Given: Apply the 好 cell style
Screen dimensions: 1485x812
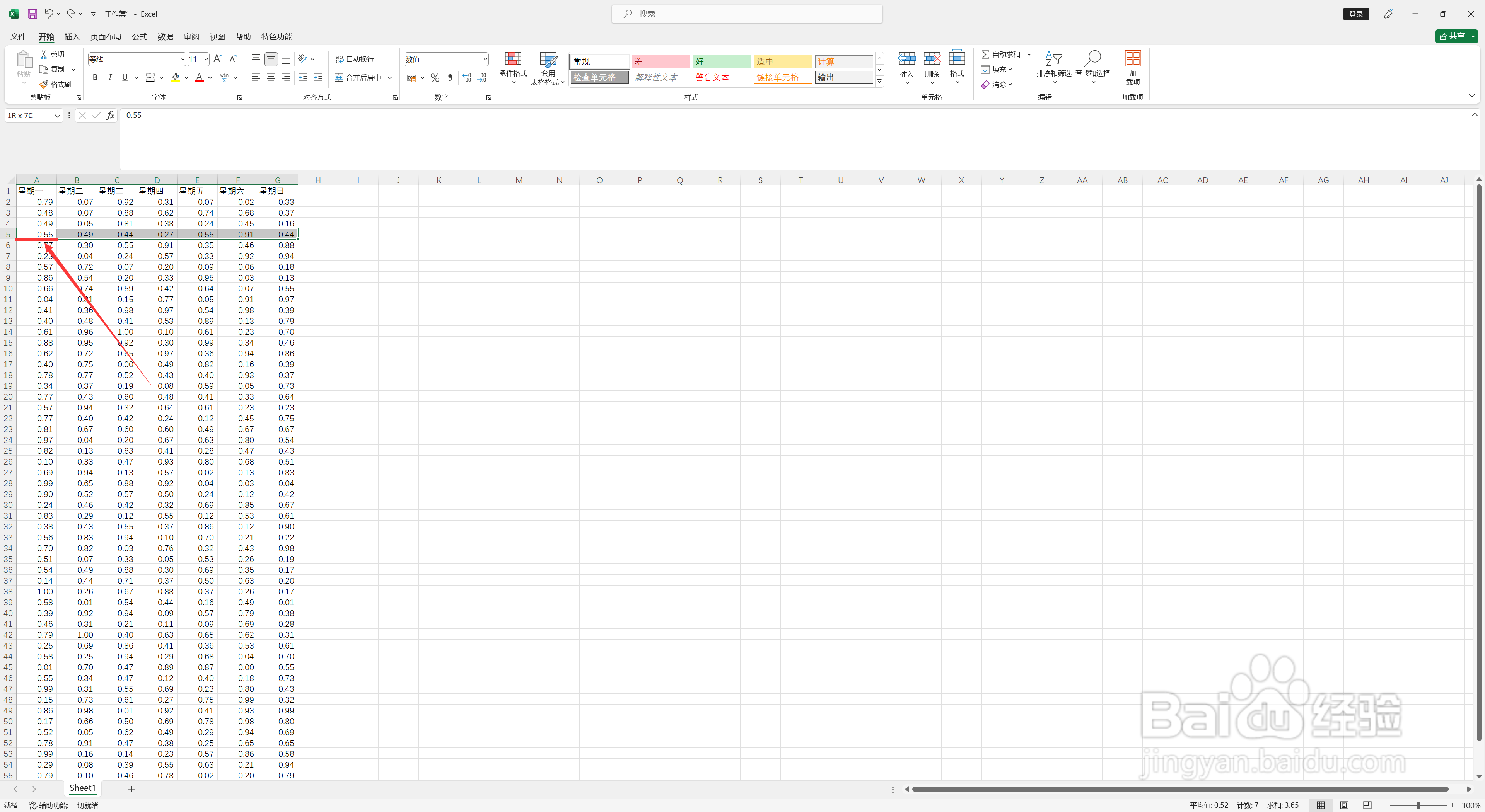Looking at the screenshot, I should click(x=722, y=61).
